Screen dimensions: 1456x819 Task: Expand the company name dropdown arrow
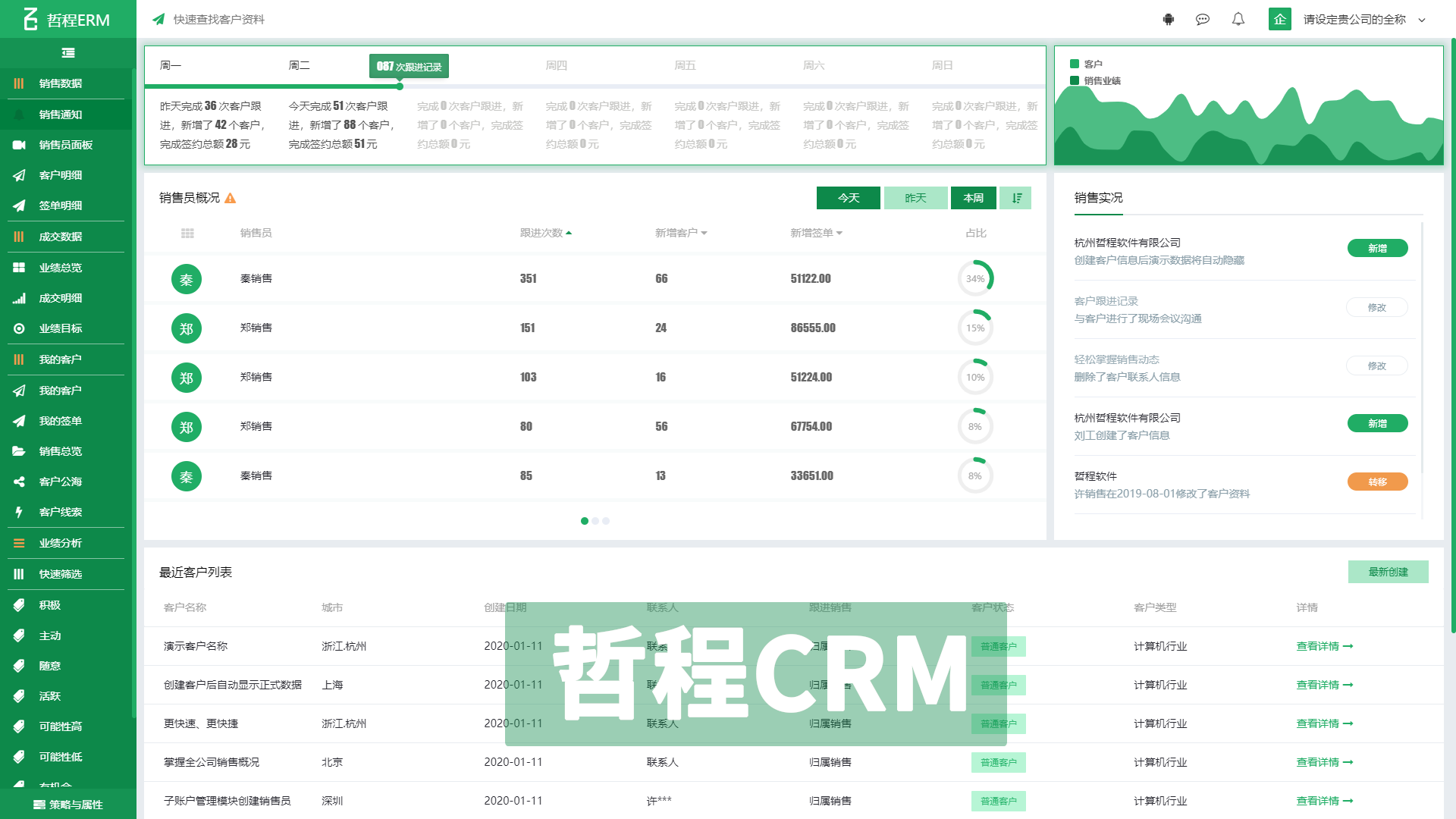tap(1422, 20)
